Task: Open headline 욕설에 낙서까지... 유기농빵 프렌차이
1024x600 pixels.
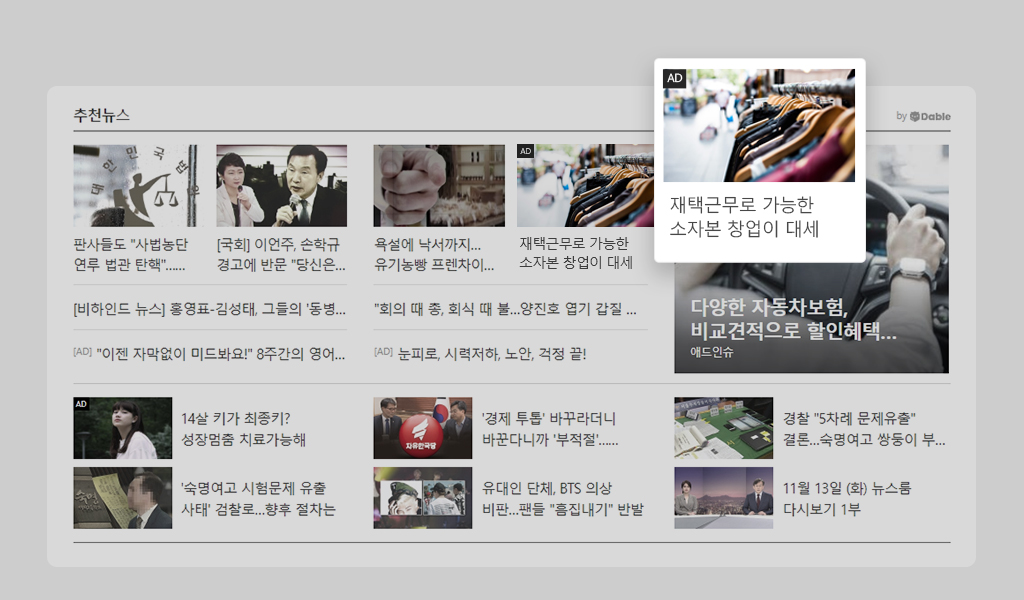Action: pos(434,254)
